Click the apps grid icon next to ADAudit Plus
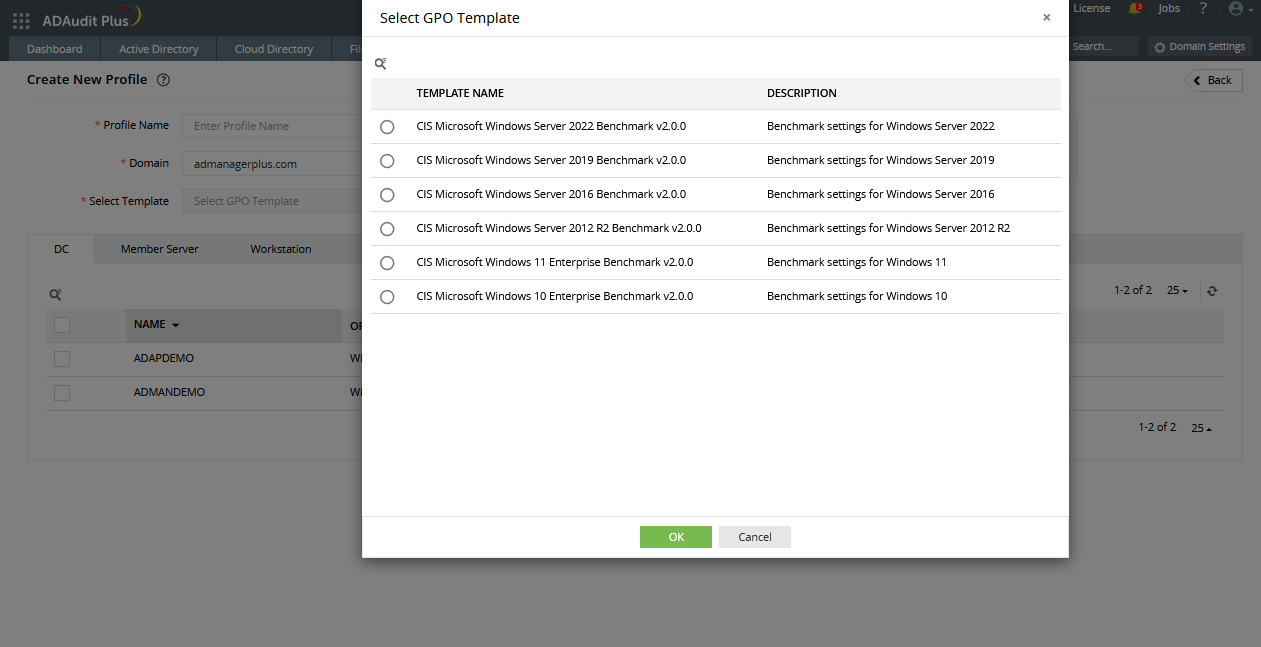Viewport: 1261px width, 647px height. (x=20, y=19)
